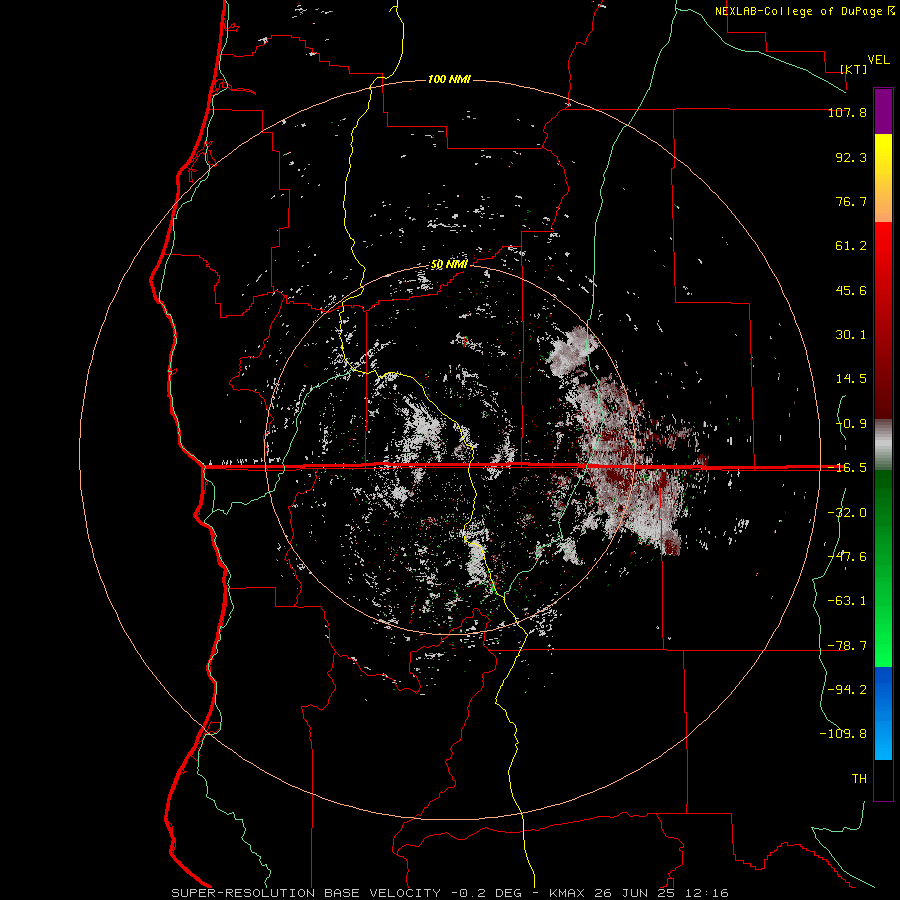Click the [KT] units label
This screenshot has width=900, height=900.
coord(854,69)
